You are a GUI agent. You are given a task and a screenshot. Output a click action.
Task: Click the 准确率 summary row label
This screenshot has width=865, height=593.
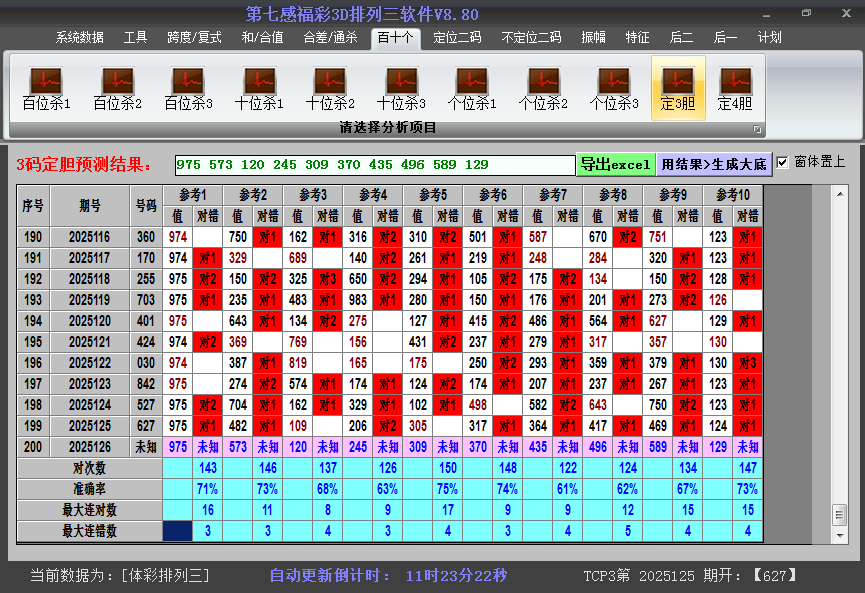click(x=89, y=489)
